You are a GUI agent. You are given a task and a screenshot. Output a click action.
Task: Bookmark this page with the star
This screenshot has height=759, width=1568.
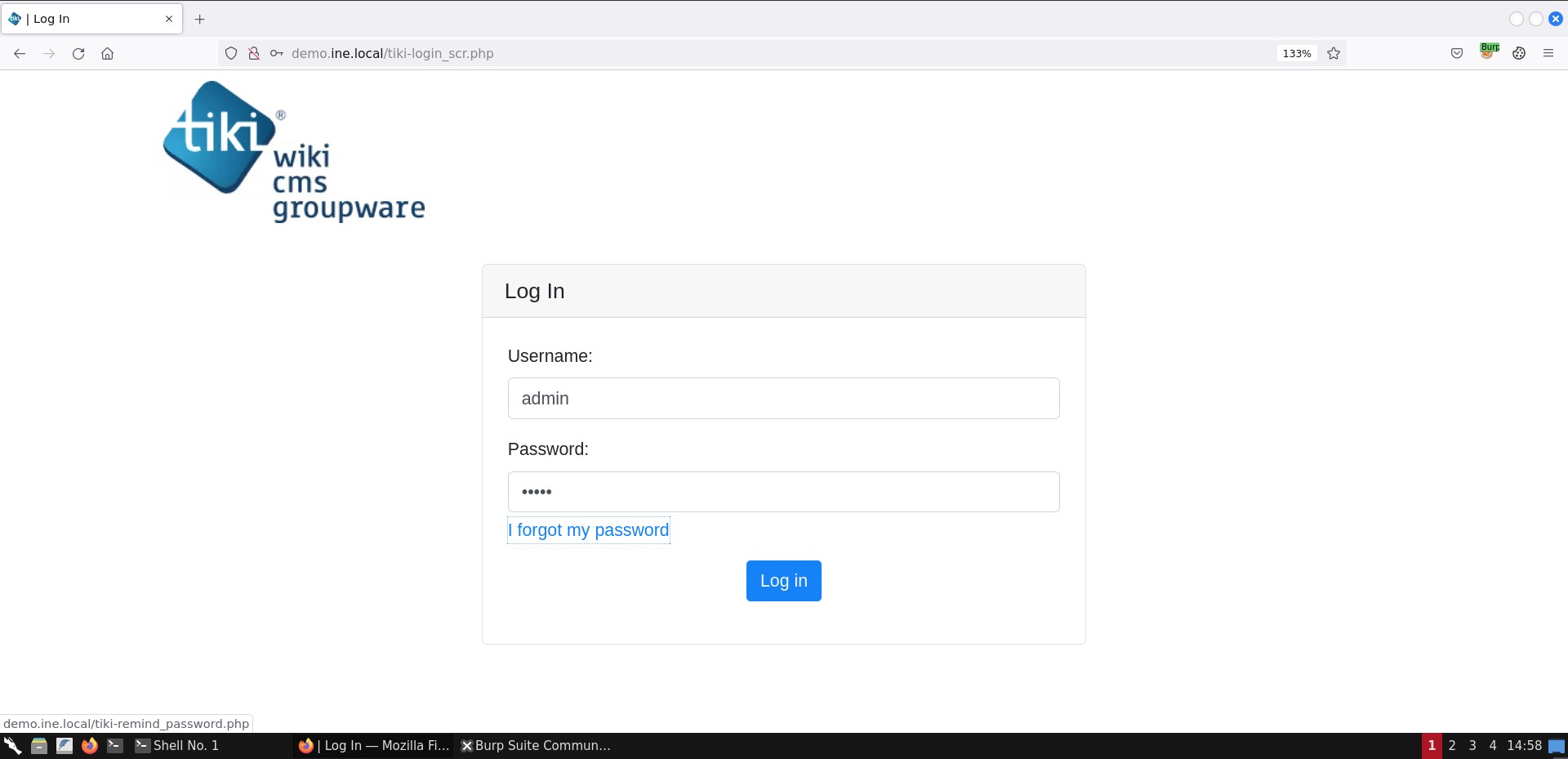click(1334, 54)
